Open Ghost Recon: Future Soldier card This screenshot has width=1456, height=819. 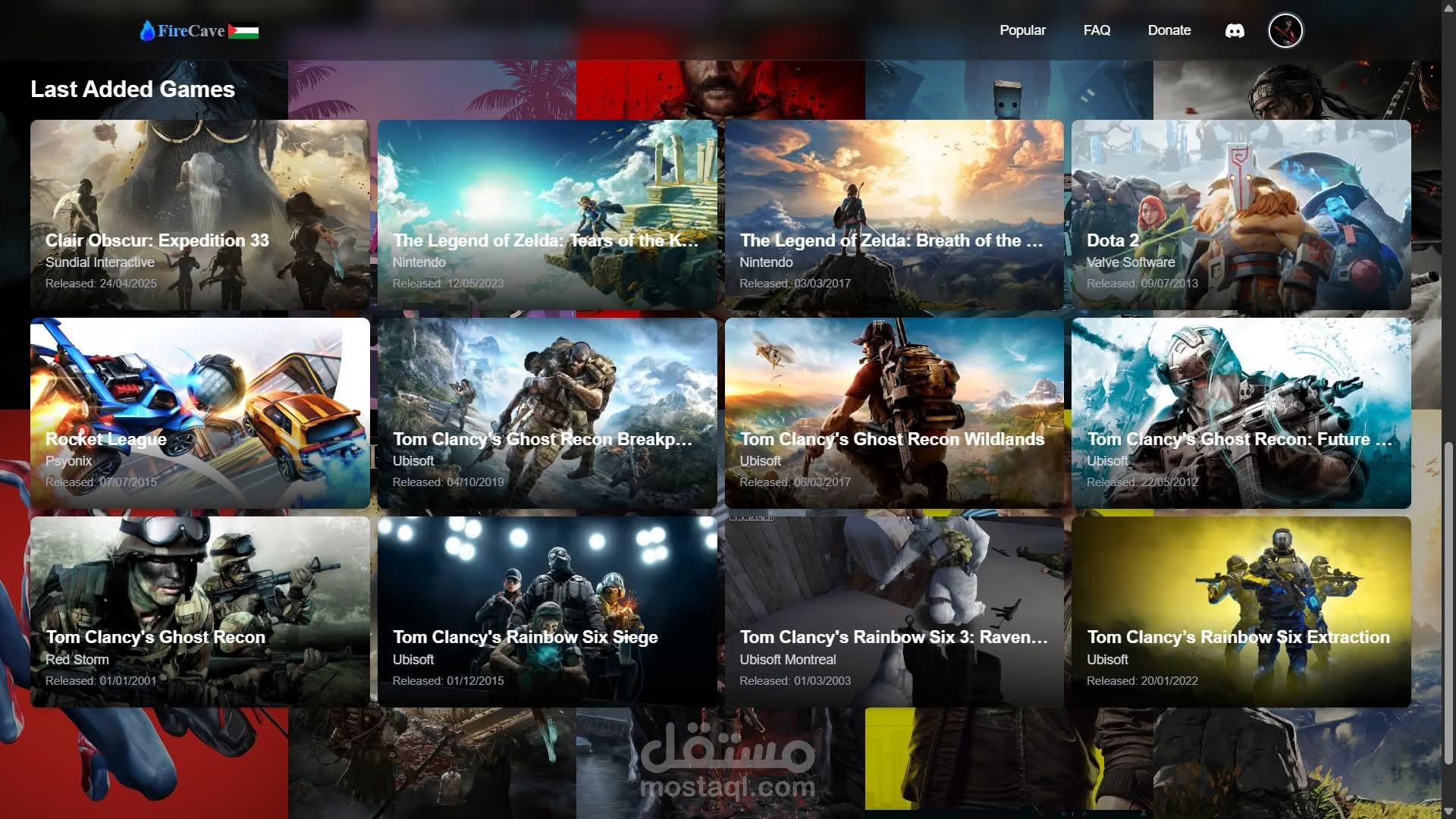pyautogui.click(x=1241, y=413)
